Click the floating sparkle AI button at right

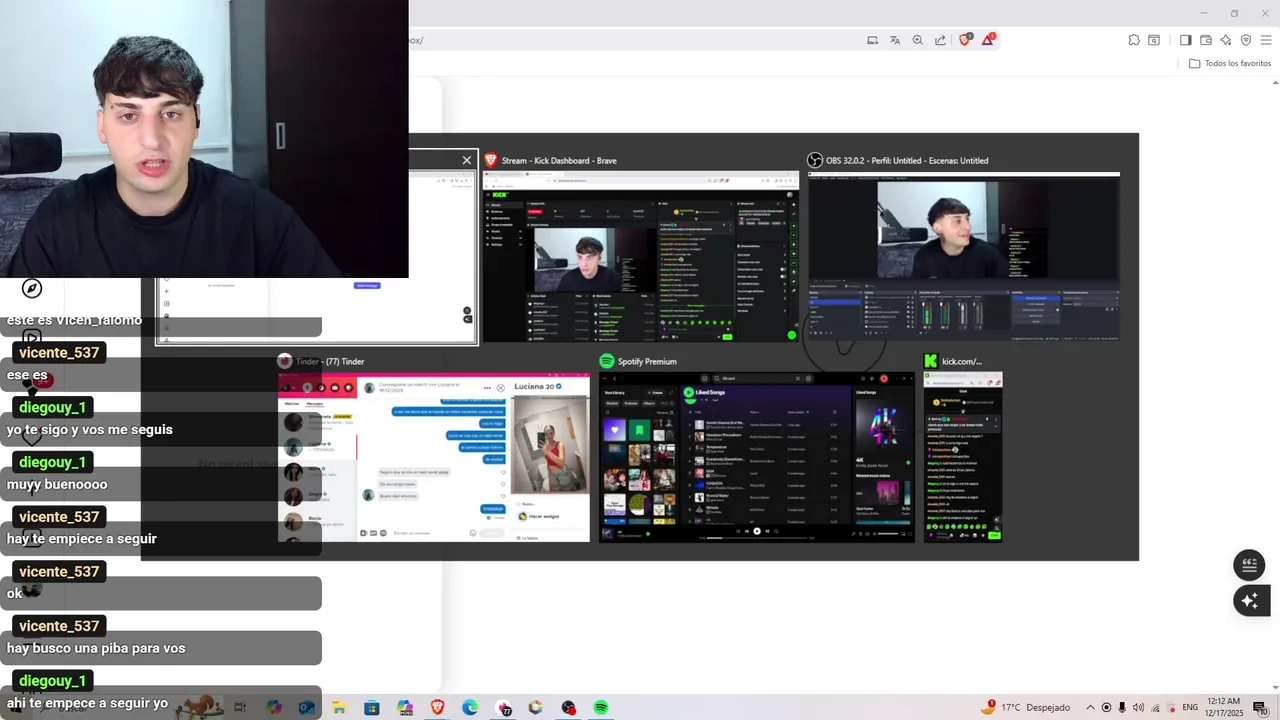click(1249, 600)
